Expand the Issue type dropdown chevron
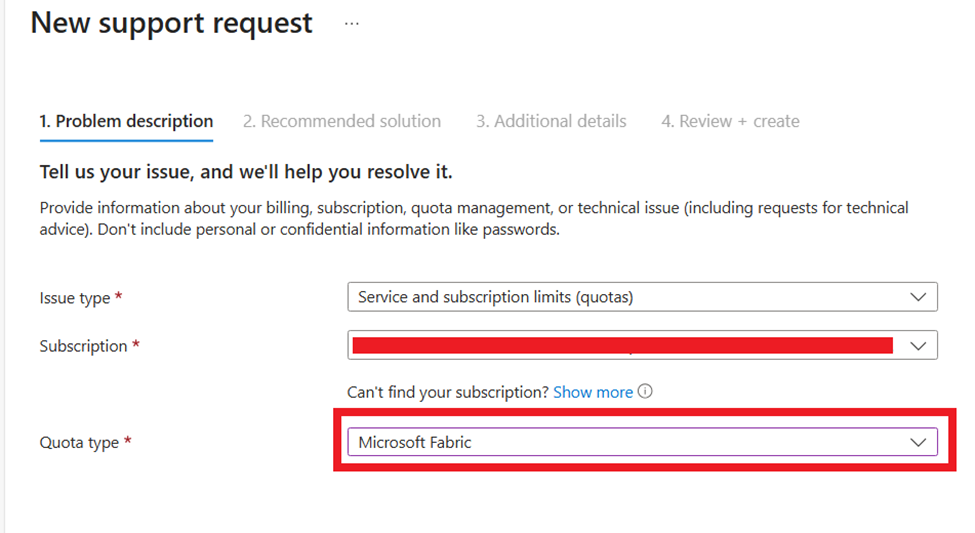Screen dimensions: 975x533 918,297
